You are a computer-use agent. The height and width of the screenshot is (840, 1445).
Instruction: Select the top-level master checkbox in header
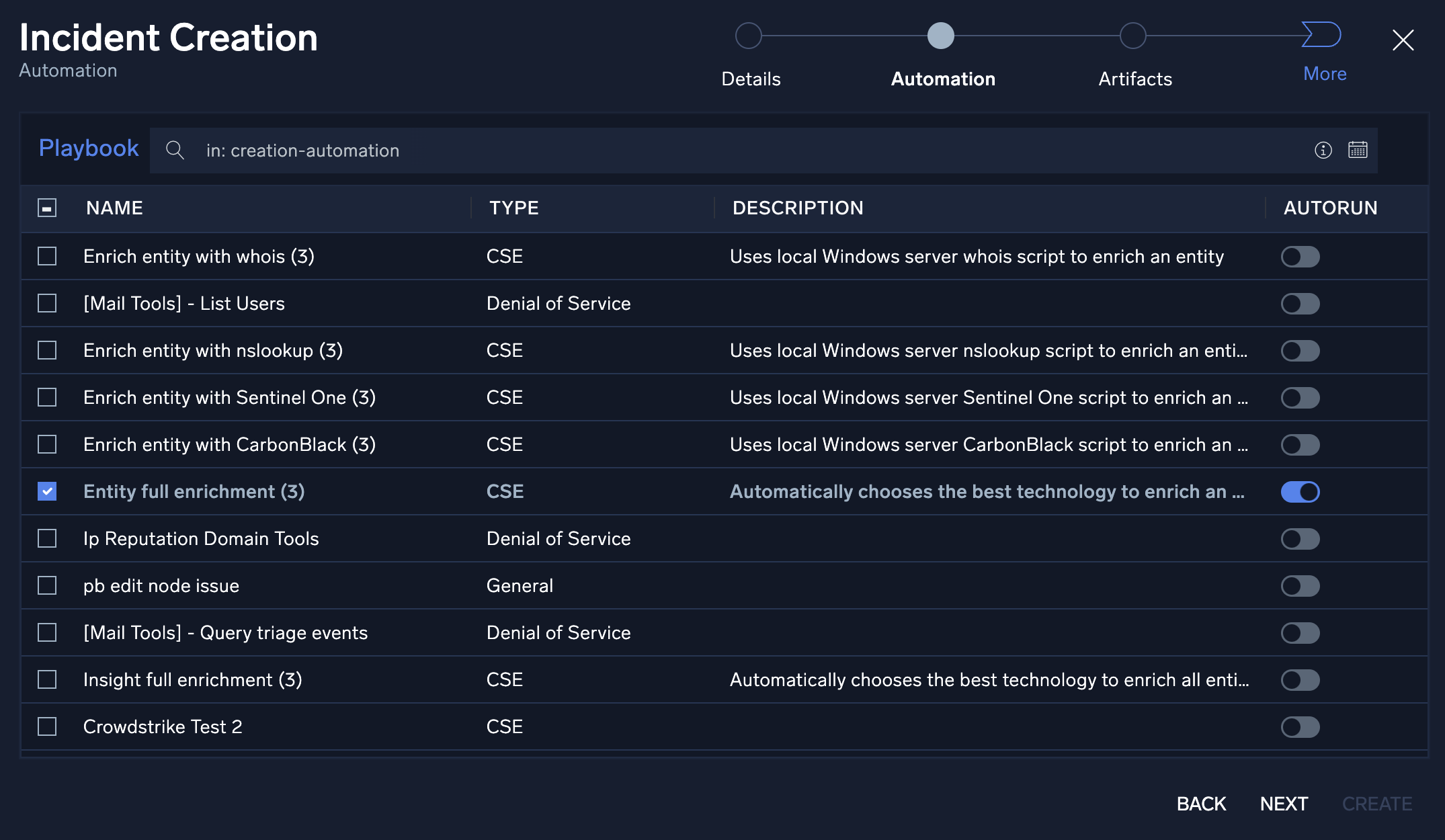click(x=47, y=208)
